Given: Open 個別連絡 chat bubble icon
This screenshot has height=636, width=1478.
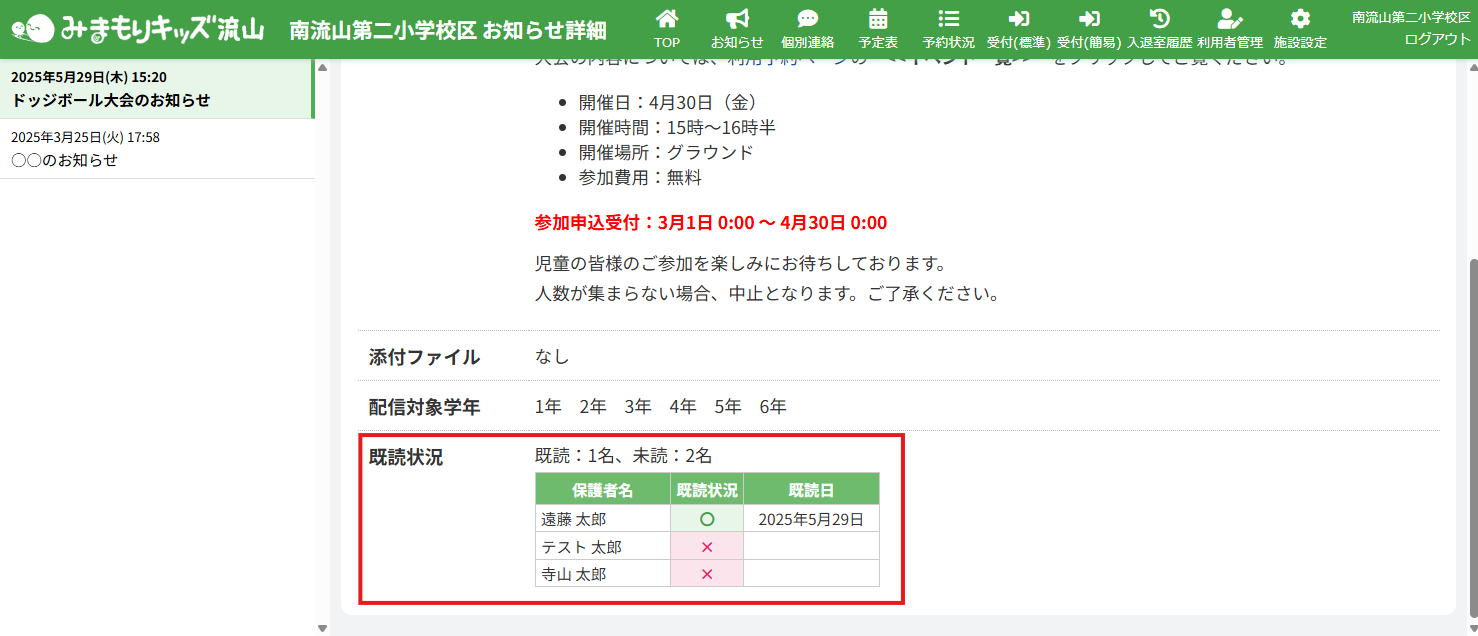Looking at the screenshot, I should tap(808, 19).
